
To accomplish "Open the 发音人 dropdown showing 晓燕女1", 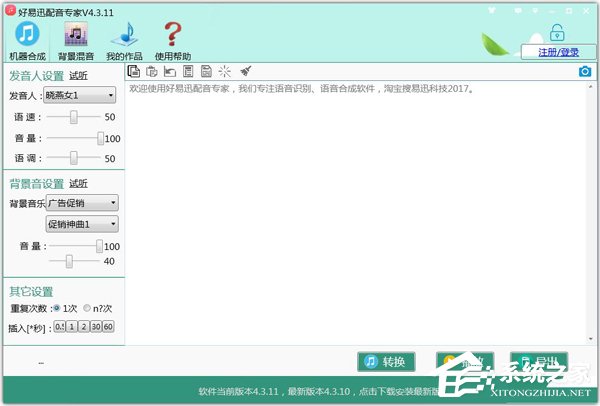I will [80, 95].
